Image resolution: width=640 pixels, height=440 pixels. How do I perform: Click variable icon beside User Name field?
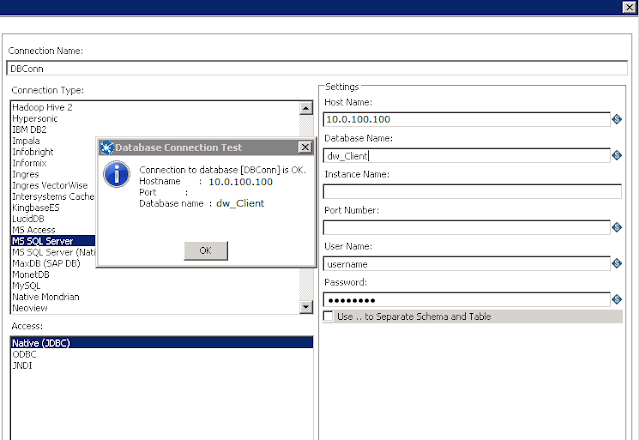coord(617,263)
